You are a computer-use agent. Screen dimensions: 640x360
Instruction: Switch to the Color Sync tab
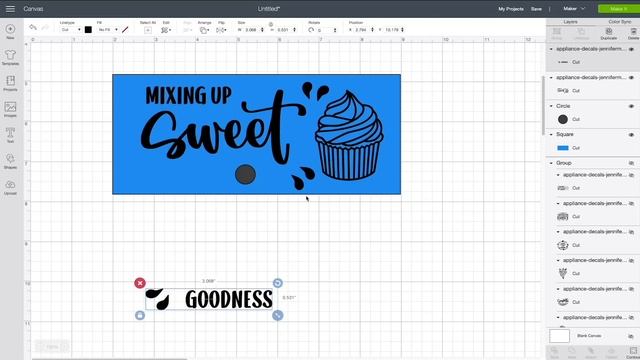coord(619,22)
